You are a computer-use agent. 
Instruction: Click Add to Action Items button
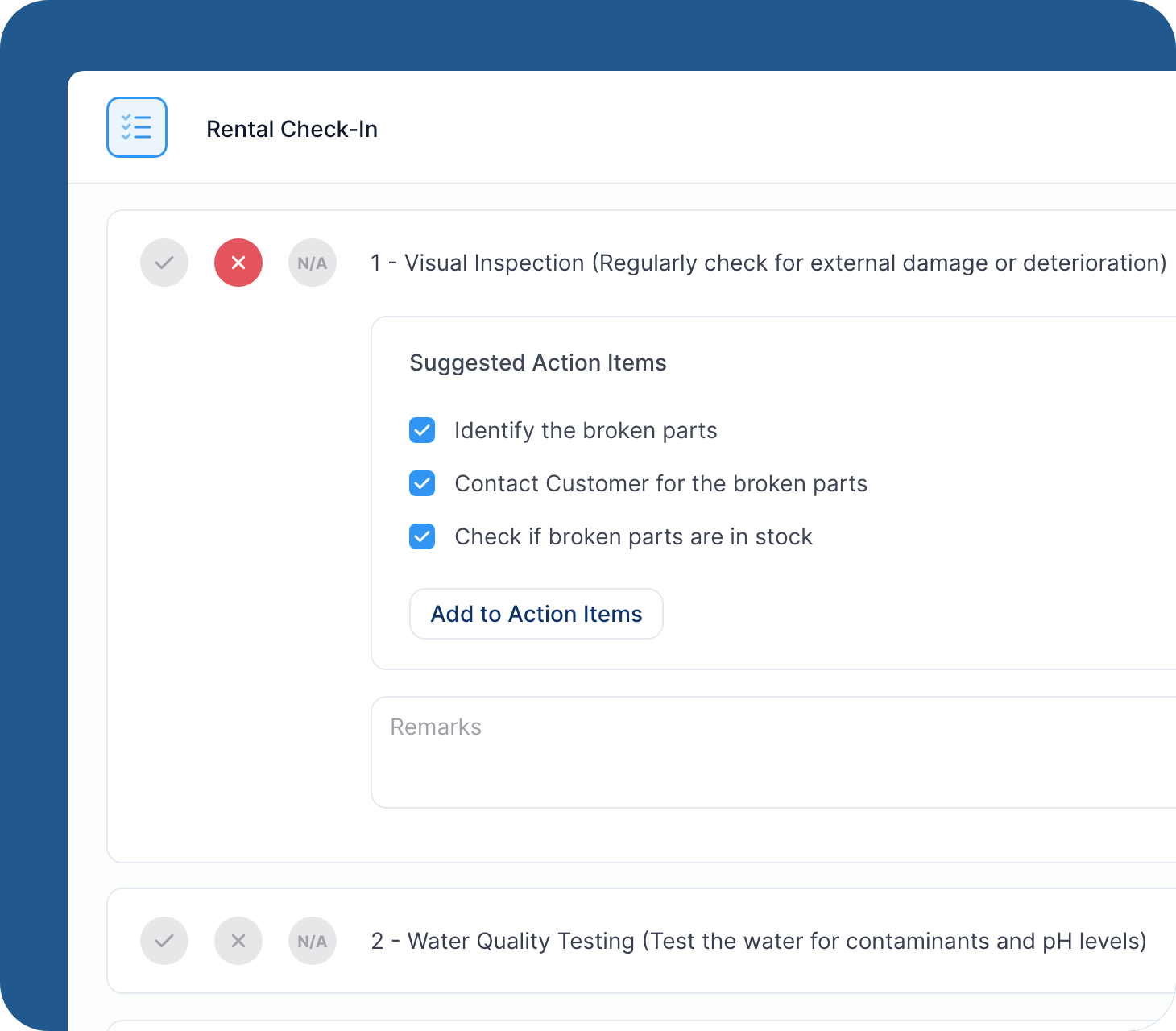pos(536,614)
